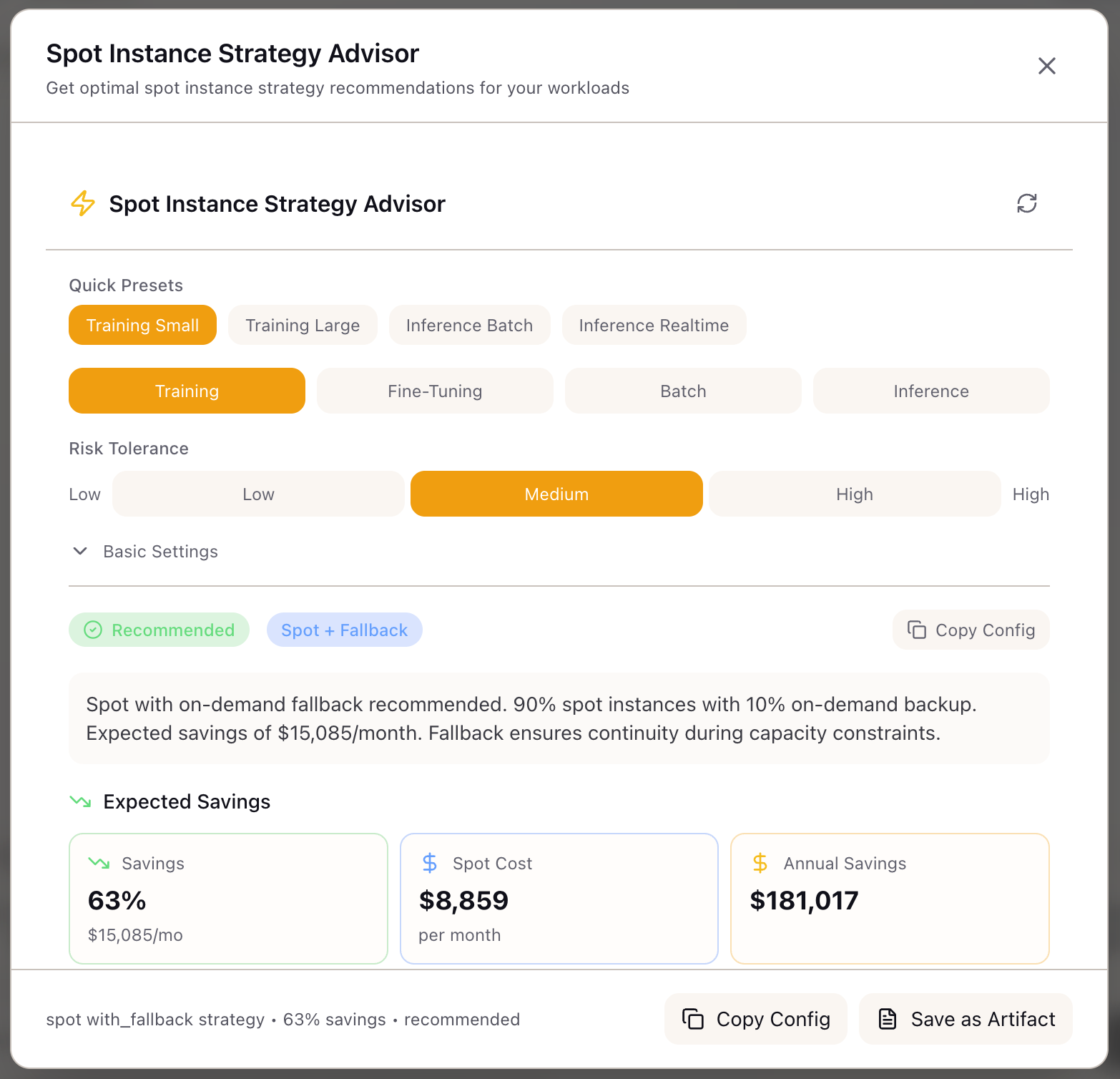Set risk tolerance to High
The image size is (1120, 1079).
[854, 494]
